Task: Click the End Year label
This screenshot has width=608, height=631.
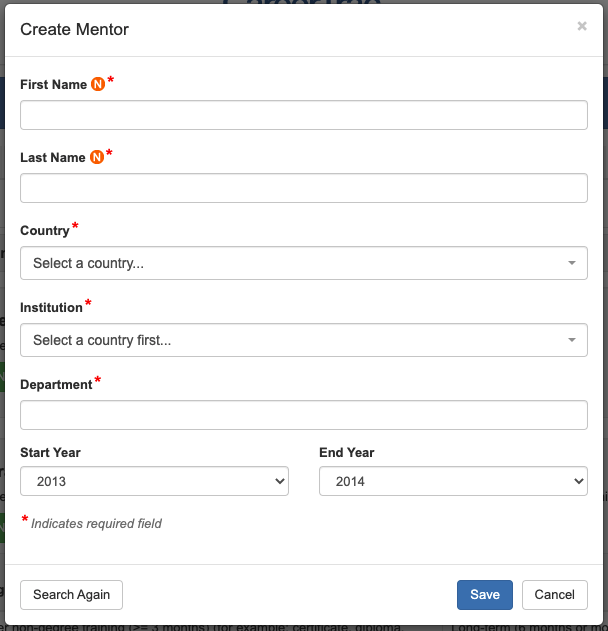Action: coord(346,453)
